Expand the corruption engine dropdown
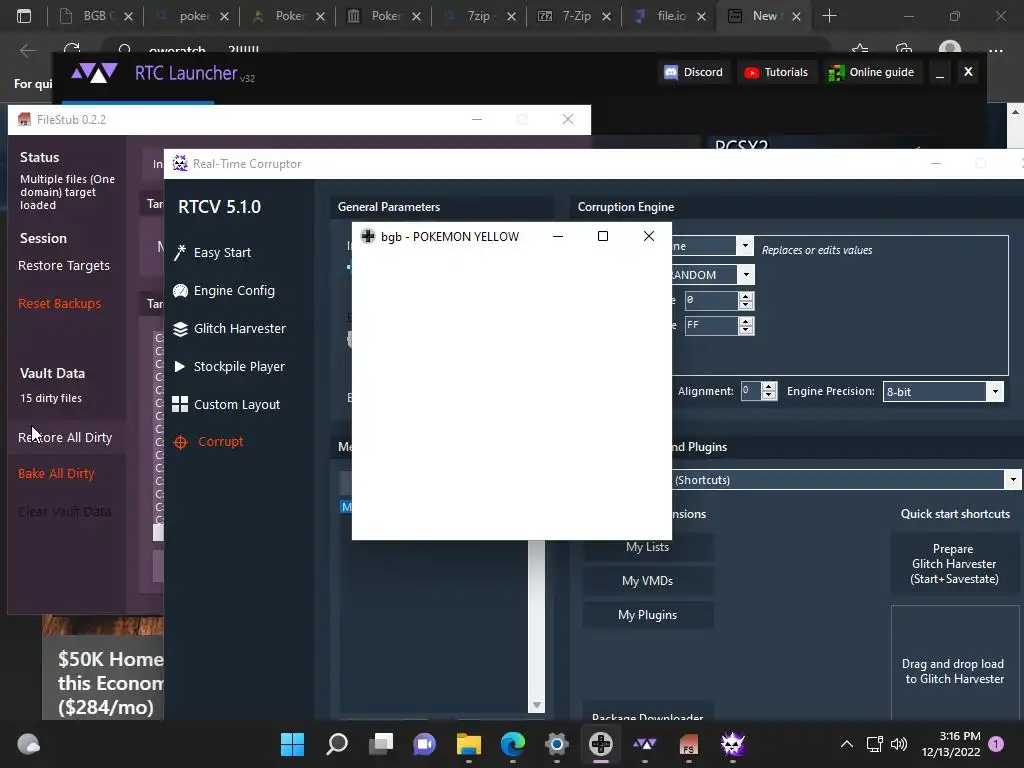Viewport: 1024px width, 768px height. pyautogui.click(x=744, y=246)
